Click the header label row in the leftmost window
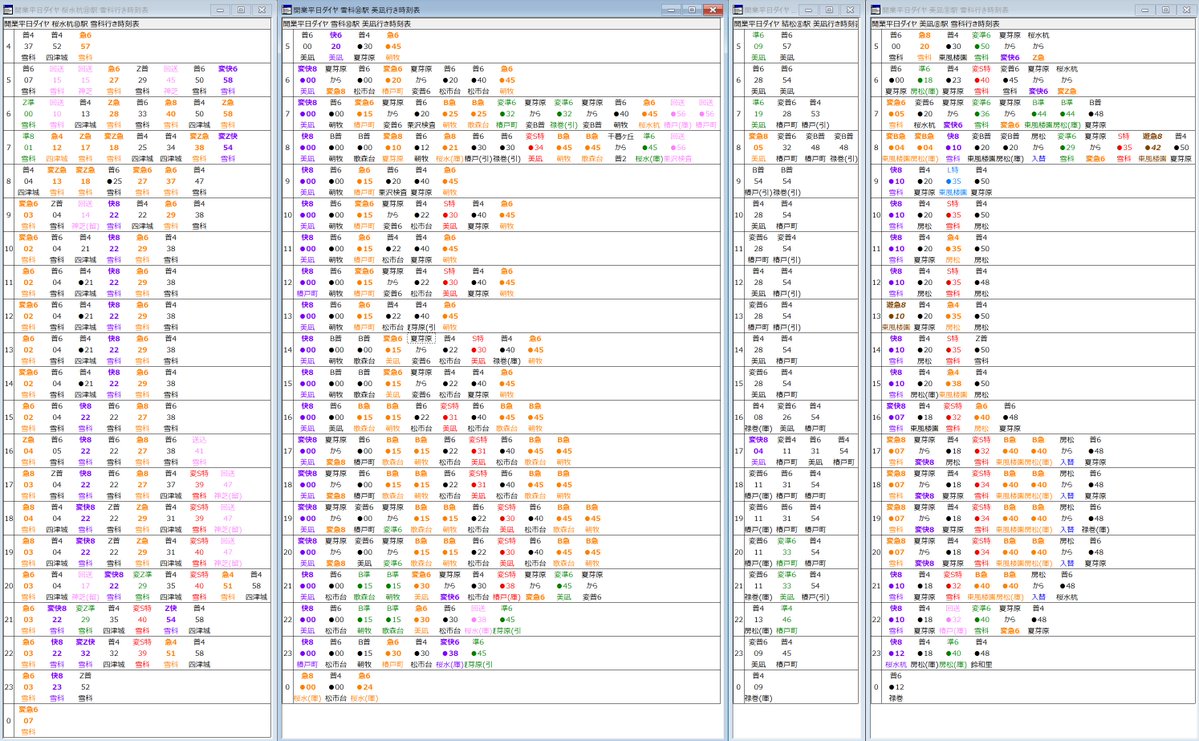1199x741 pixels. coord(137,24)
